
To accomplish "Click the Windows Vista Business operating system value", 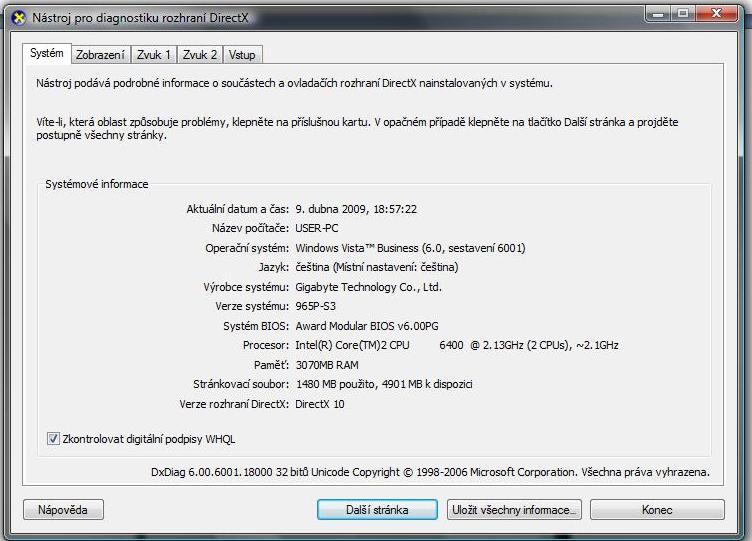I will (x=410, y=248).
